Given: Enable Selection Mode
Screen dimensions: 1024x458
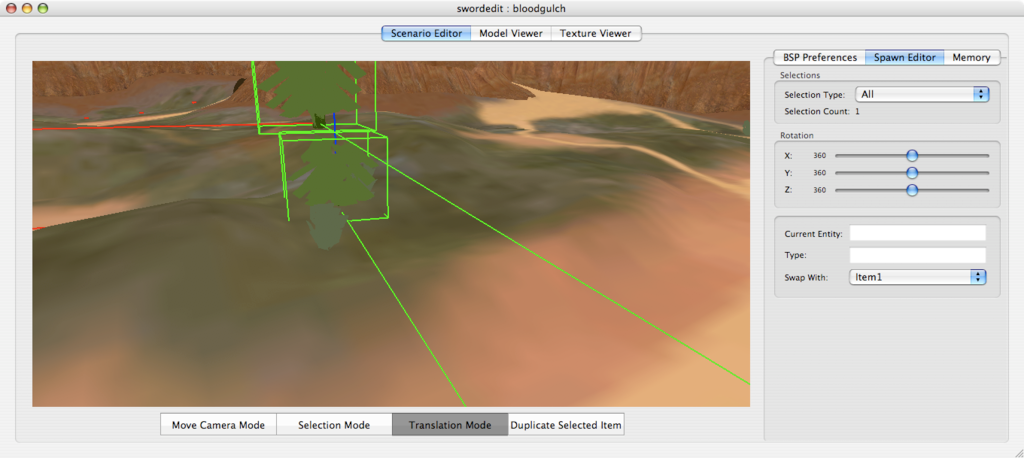Looking at the screenshot, I should (x=334, y=425).
